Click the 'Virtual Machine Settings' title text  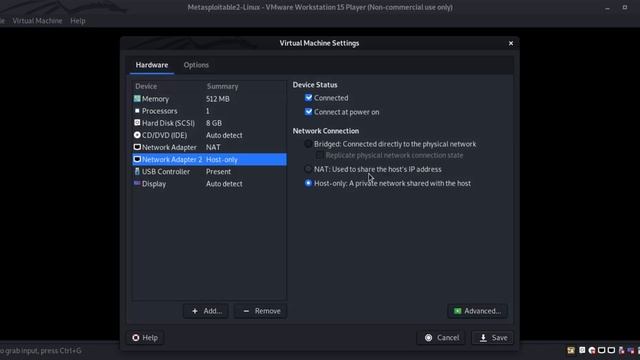[x=319, y=43]
